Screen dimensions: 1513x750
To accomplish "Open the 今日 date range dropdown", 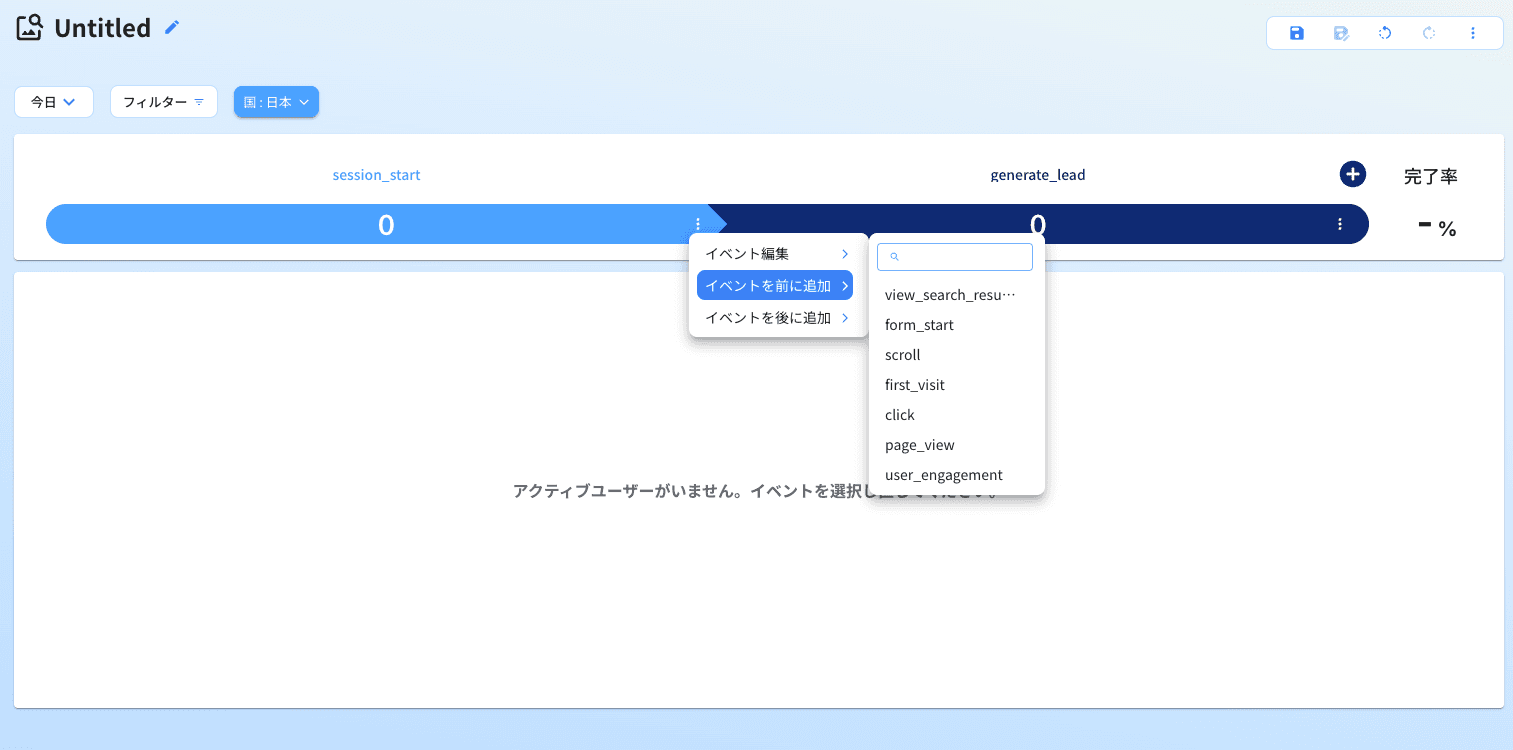I will (x=53, y=101).
